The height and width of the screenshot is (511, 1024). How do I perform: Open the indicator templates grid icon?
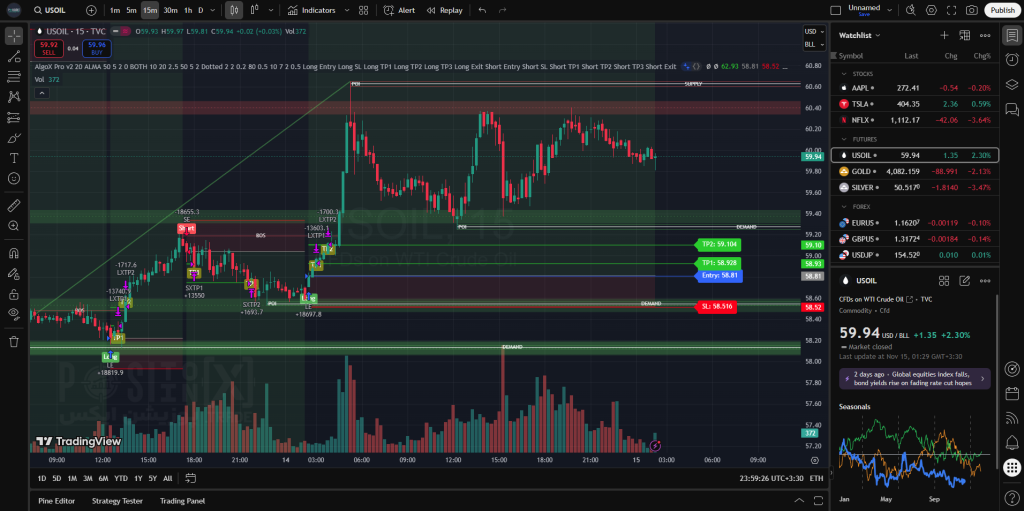click(364, 10)
